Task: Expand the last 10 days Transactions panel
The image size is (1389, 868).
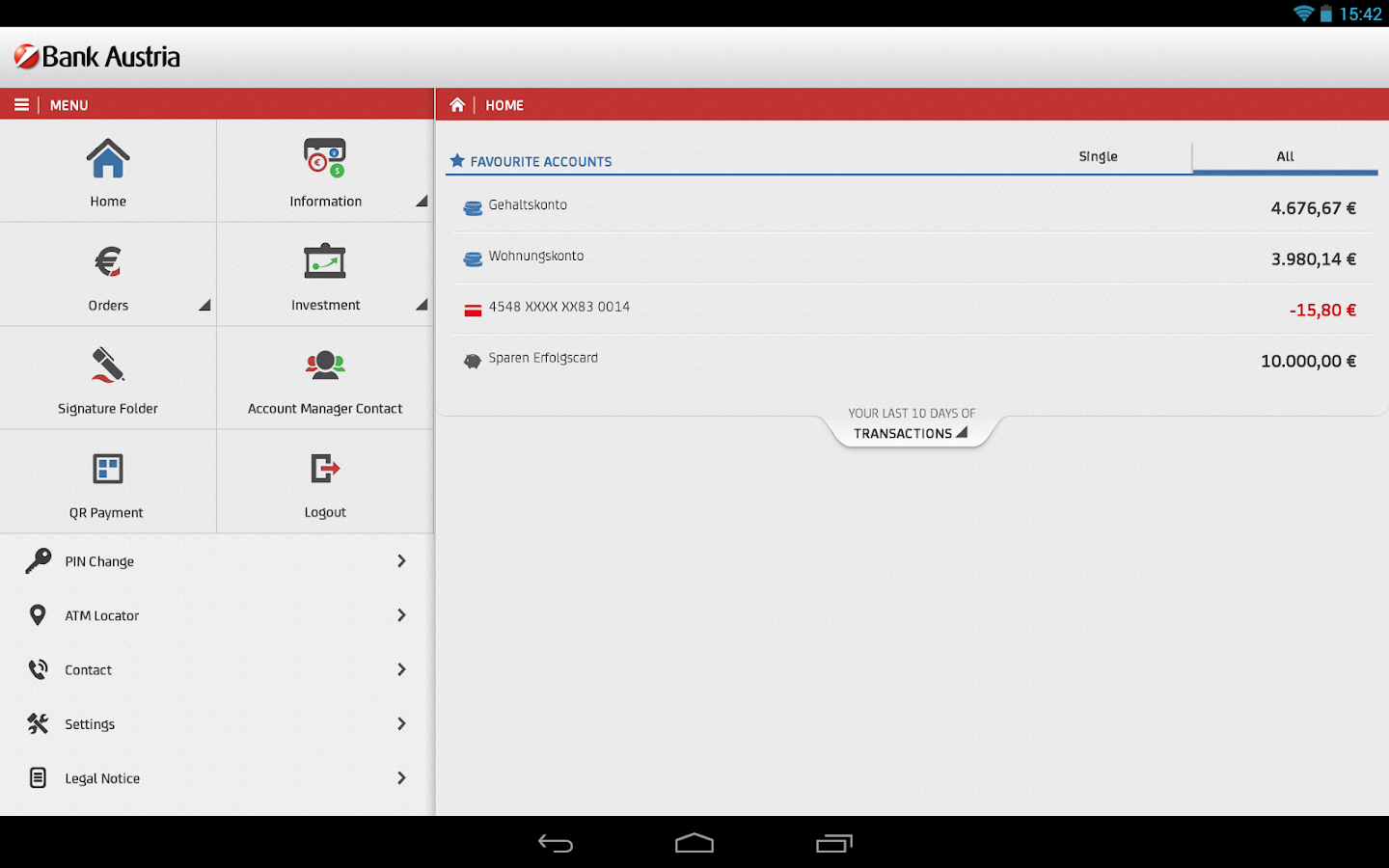Action: click(x=912, y=424)
